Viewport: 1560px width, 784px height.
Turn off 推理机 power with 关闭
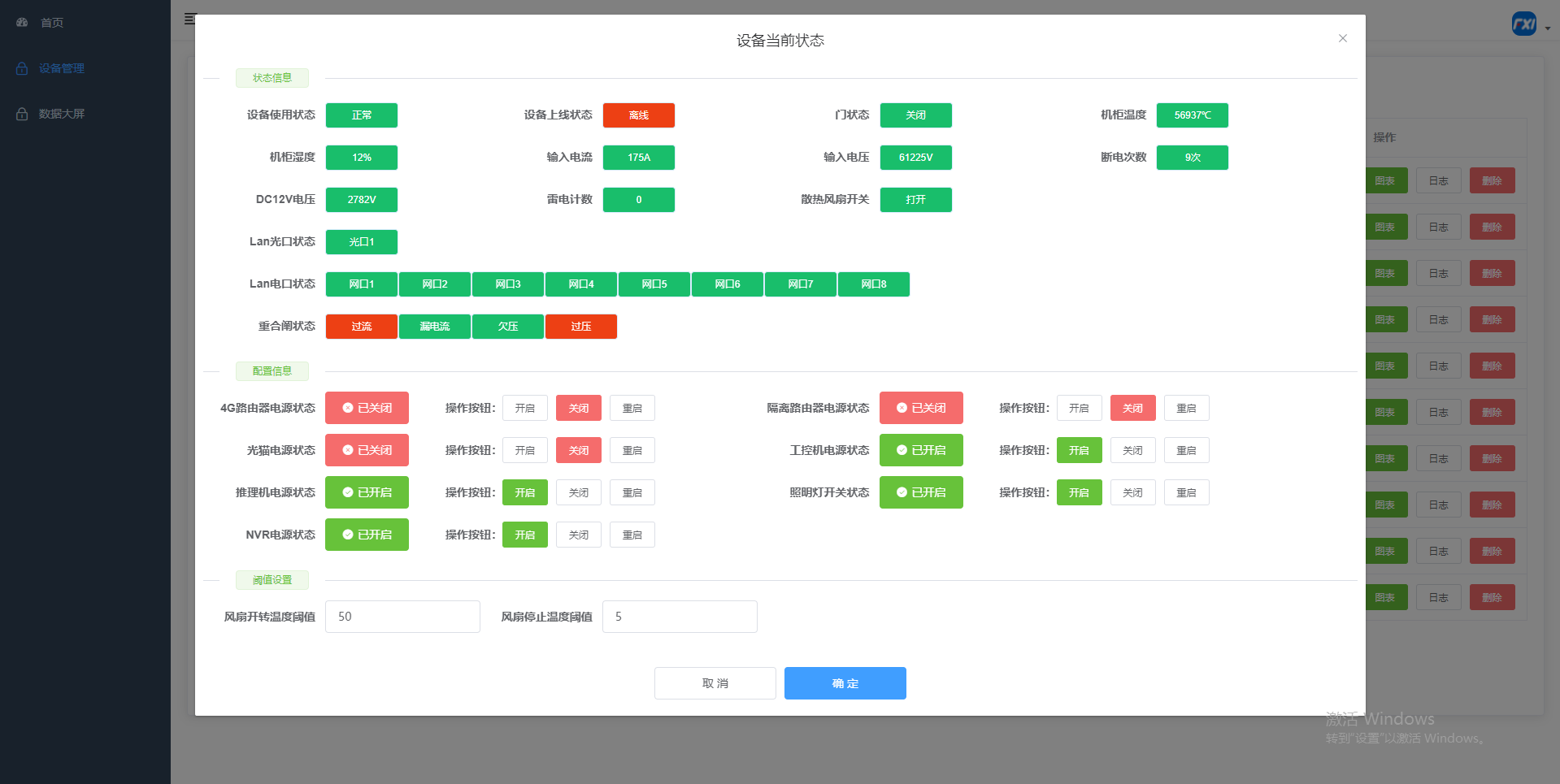pyautogui.click(x=578, y=492)
